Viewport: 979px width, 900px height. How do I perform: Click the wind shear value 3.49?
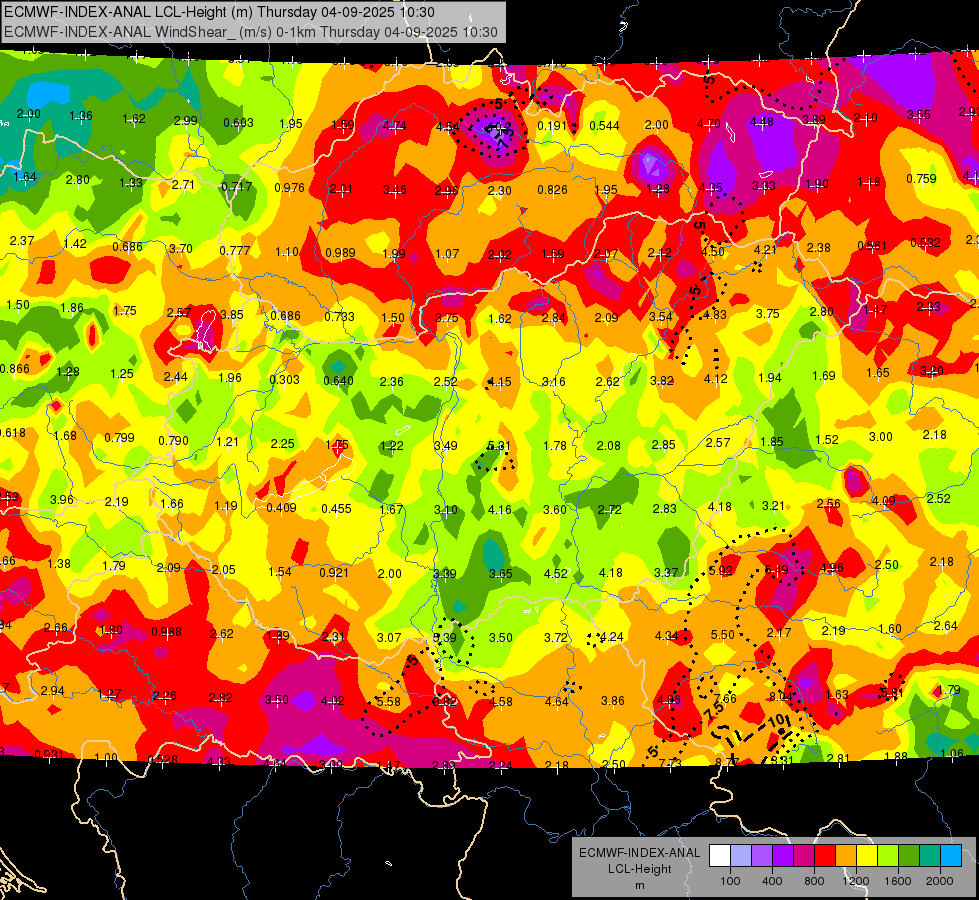pyautogui.click(x=445, y=445)
